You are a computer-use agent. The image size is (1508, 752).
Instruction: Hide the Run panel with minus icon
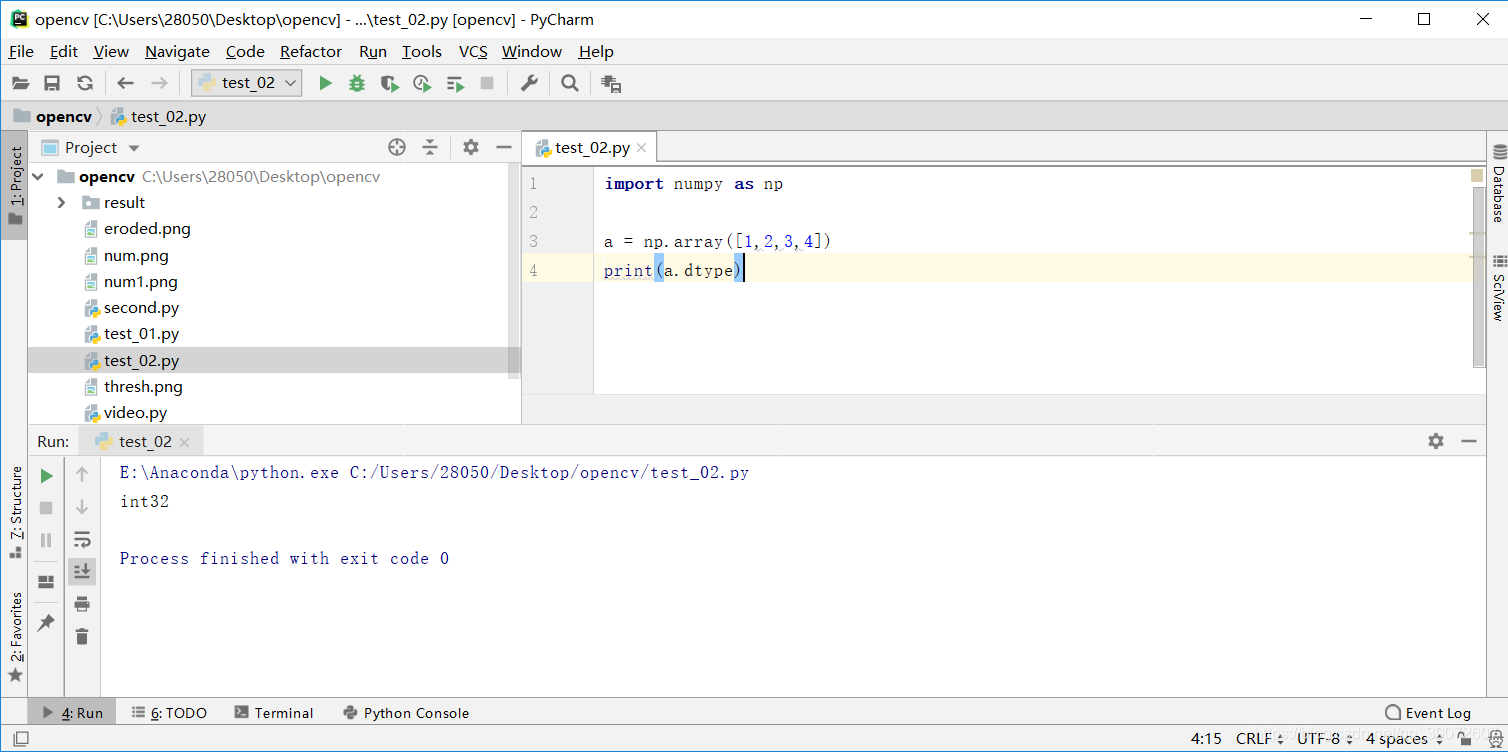tap(1469, 441)
